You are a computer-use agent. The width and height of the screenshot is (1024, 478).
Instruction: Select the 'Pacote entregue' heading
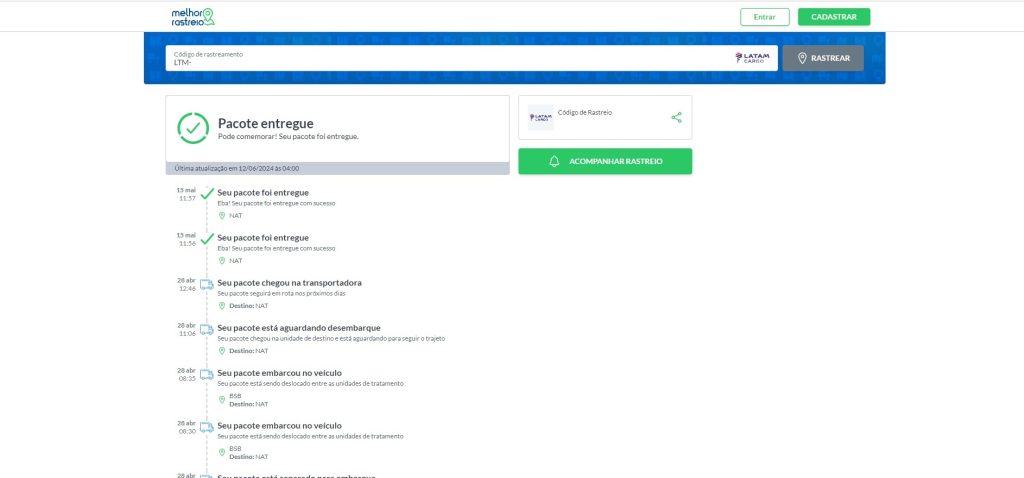(266, 123)
